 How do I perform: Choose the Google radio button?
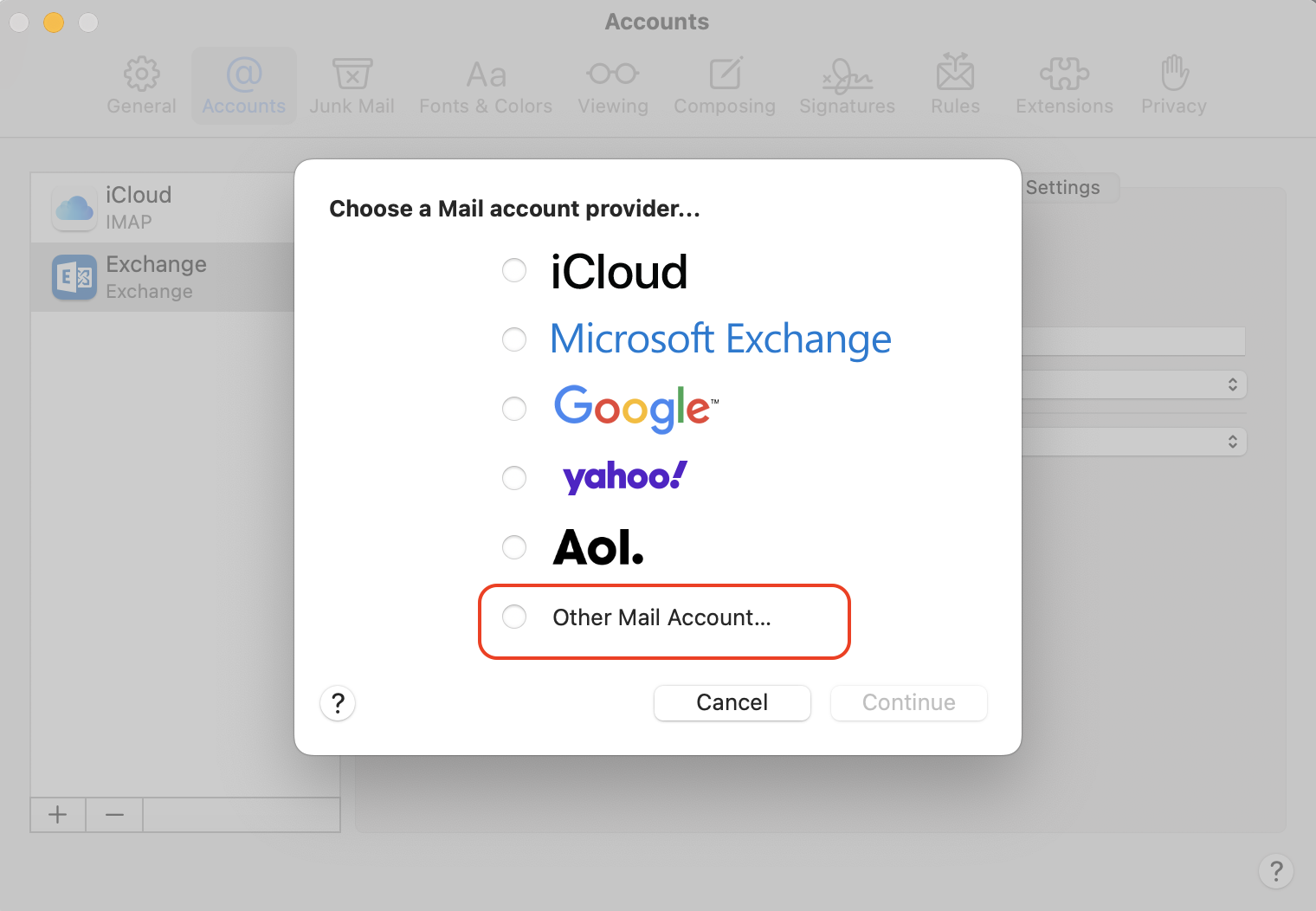(514, 409)
